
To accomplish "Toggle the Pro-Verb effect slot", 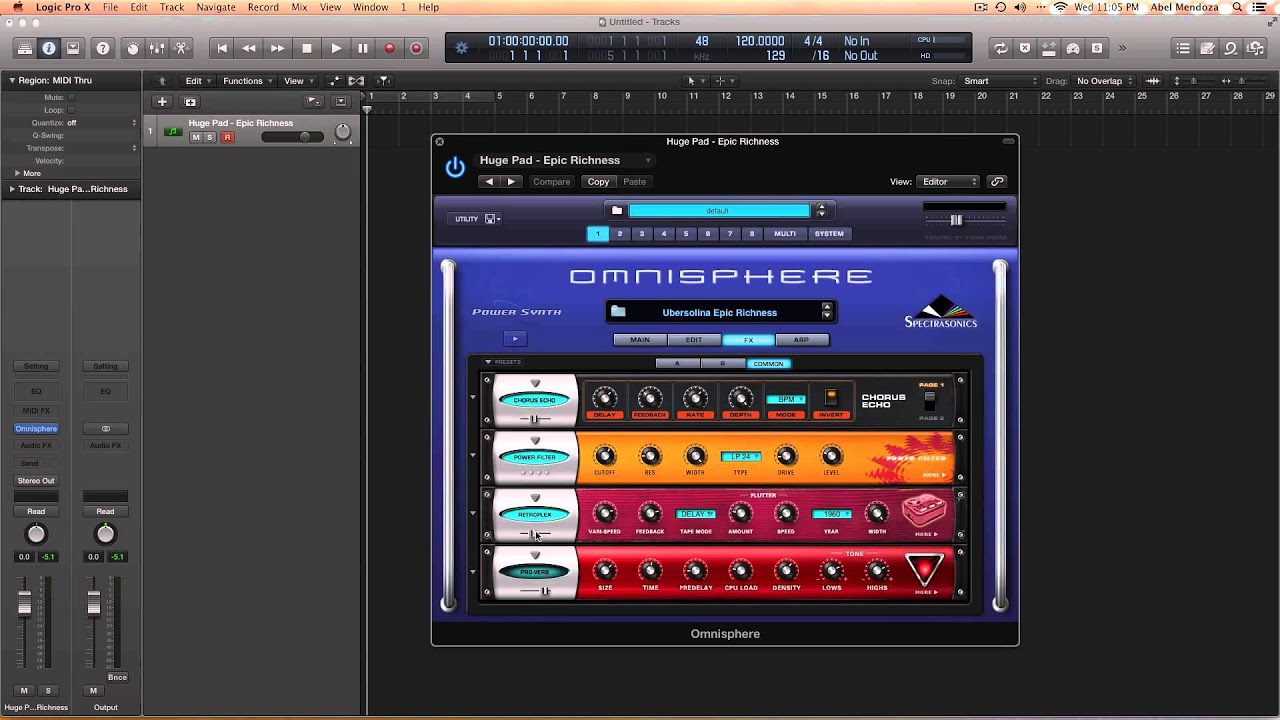I will click(x=535, y=572).
